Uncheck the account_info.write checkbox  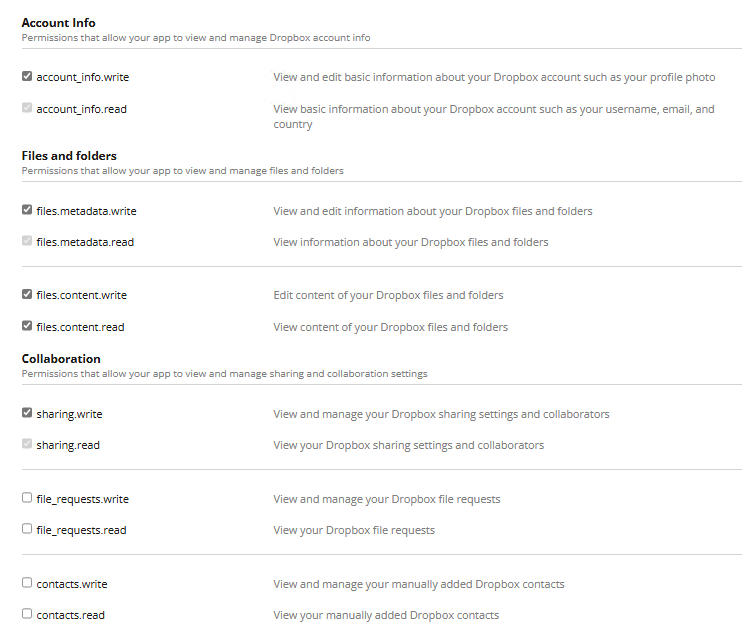[x=27, y=76]
